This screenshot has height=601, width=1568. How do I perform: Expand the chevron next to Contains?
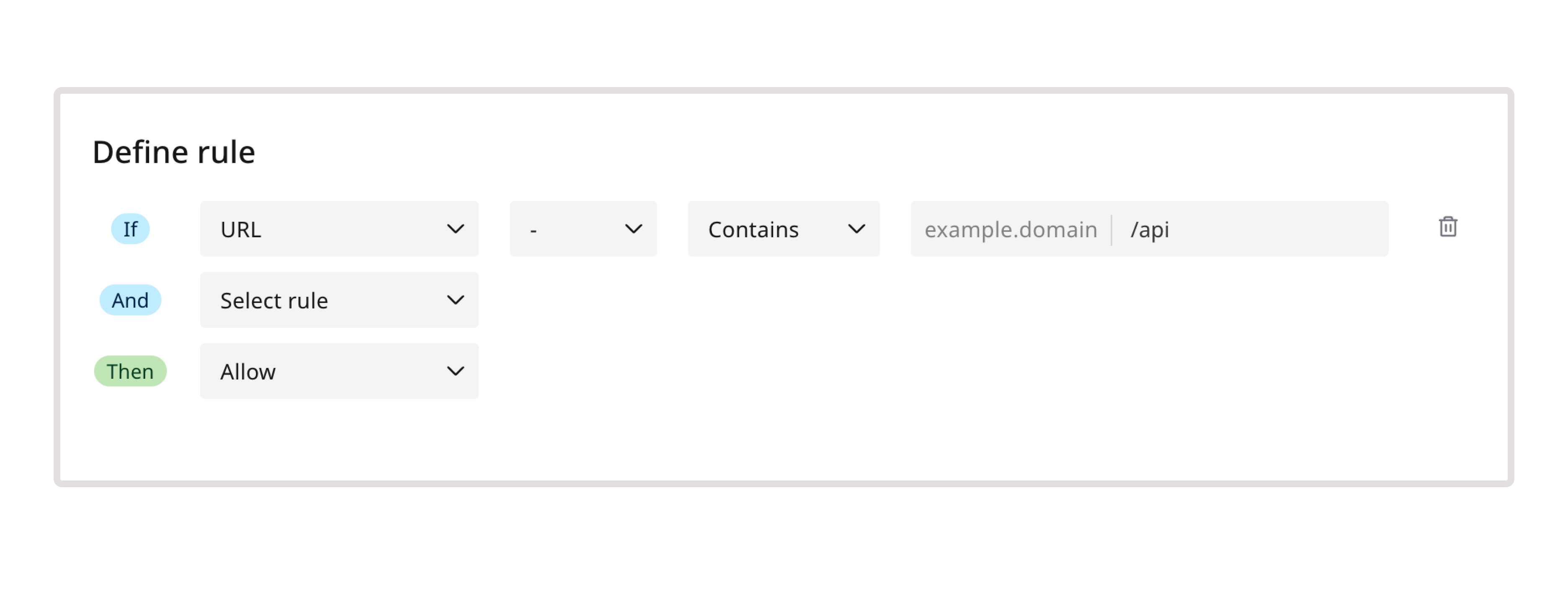[858, 229]
